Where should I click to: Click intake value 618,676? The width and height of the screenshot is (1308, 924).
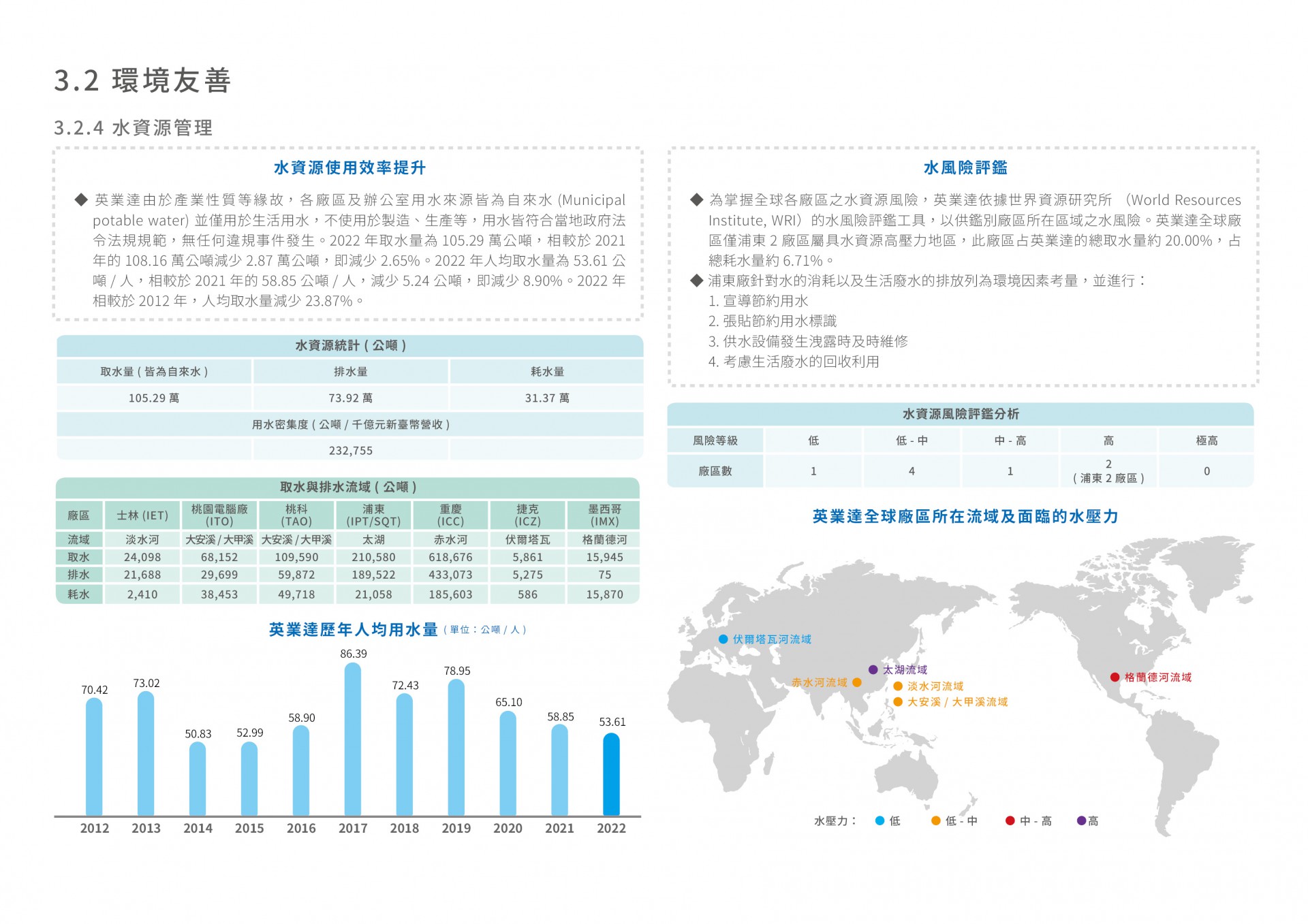coord(450,558)
